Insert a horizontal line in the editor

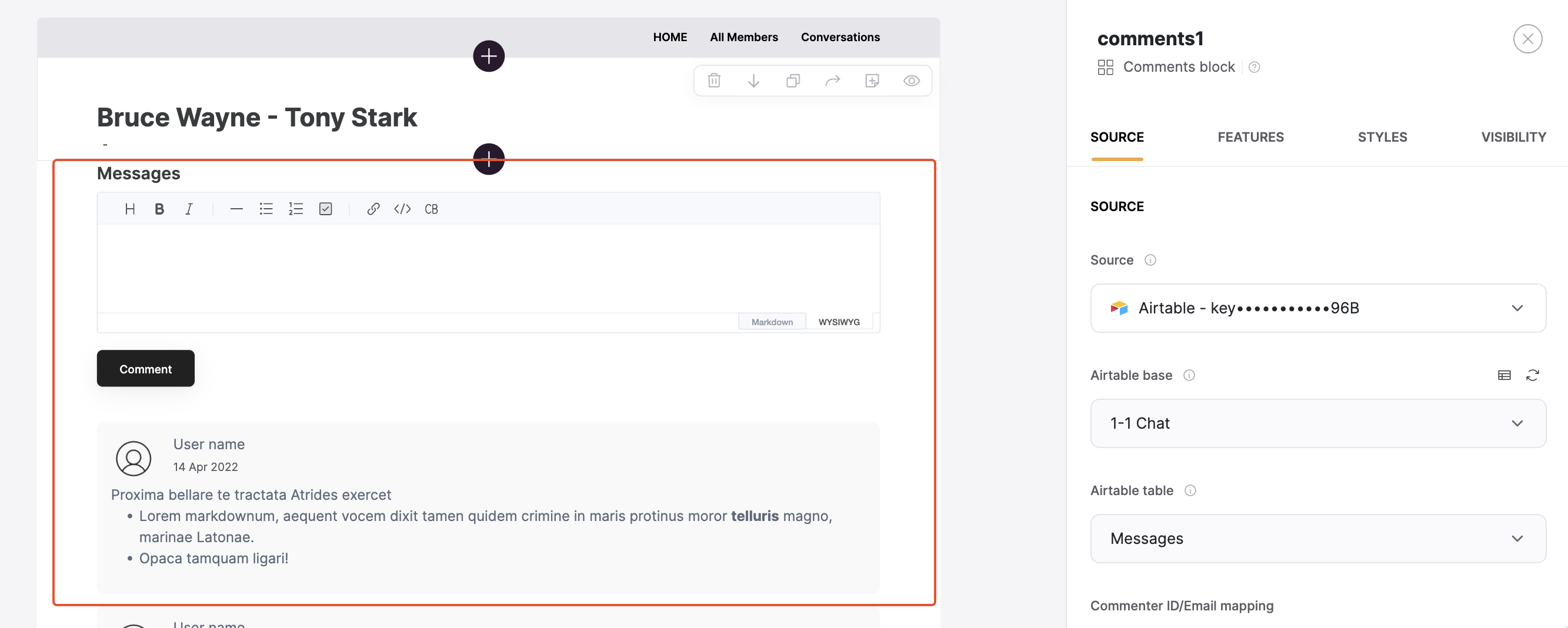click(x=236, y=209)
